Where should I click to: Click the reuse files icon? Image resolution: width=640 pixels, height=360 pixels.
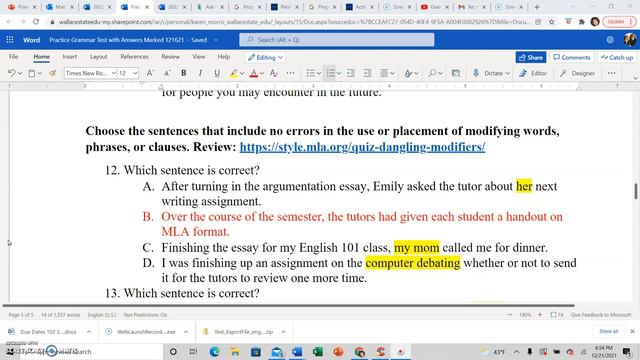tap(456, 73)
